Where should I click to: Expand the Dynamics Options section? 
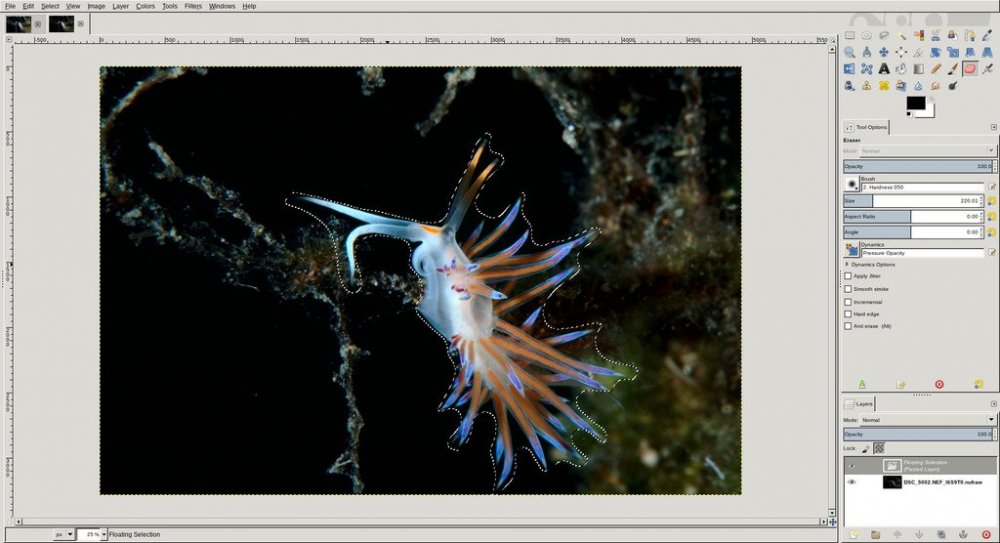pyautogui.click(x=847, y=264)
